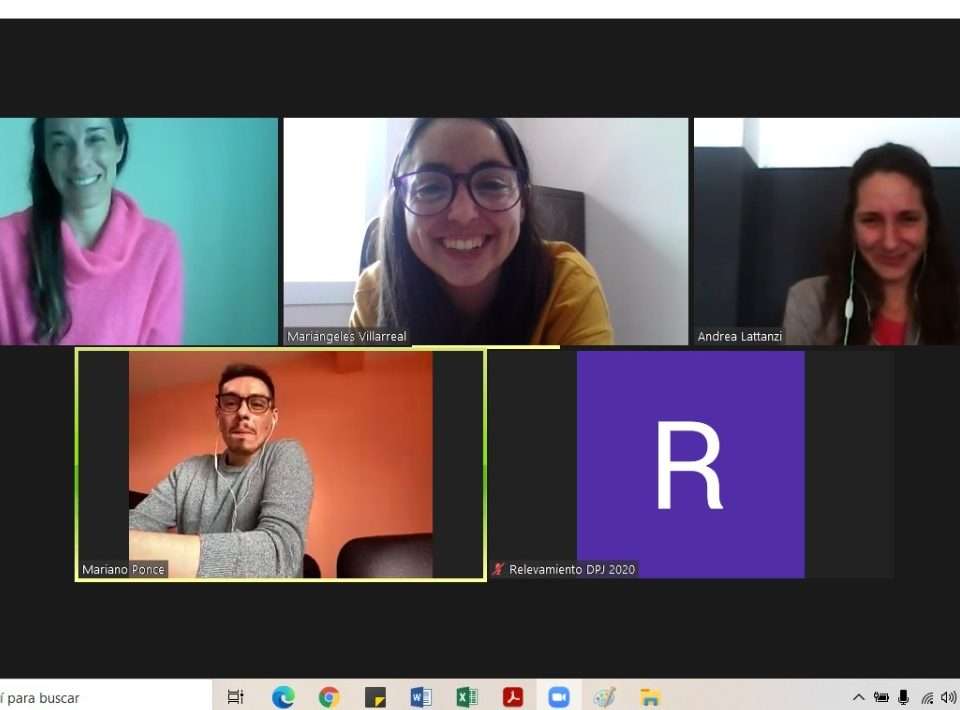Click the Windows search box
The image size is (960, 710).
[104, 697]
